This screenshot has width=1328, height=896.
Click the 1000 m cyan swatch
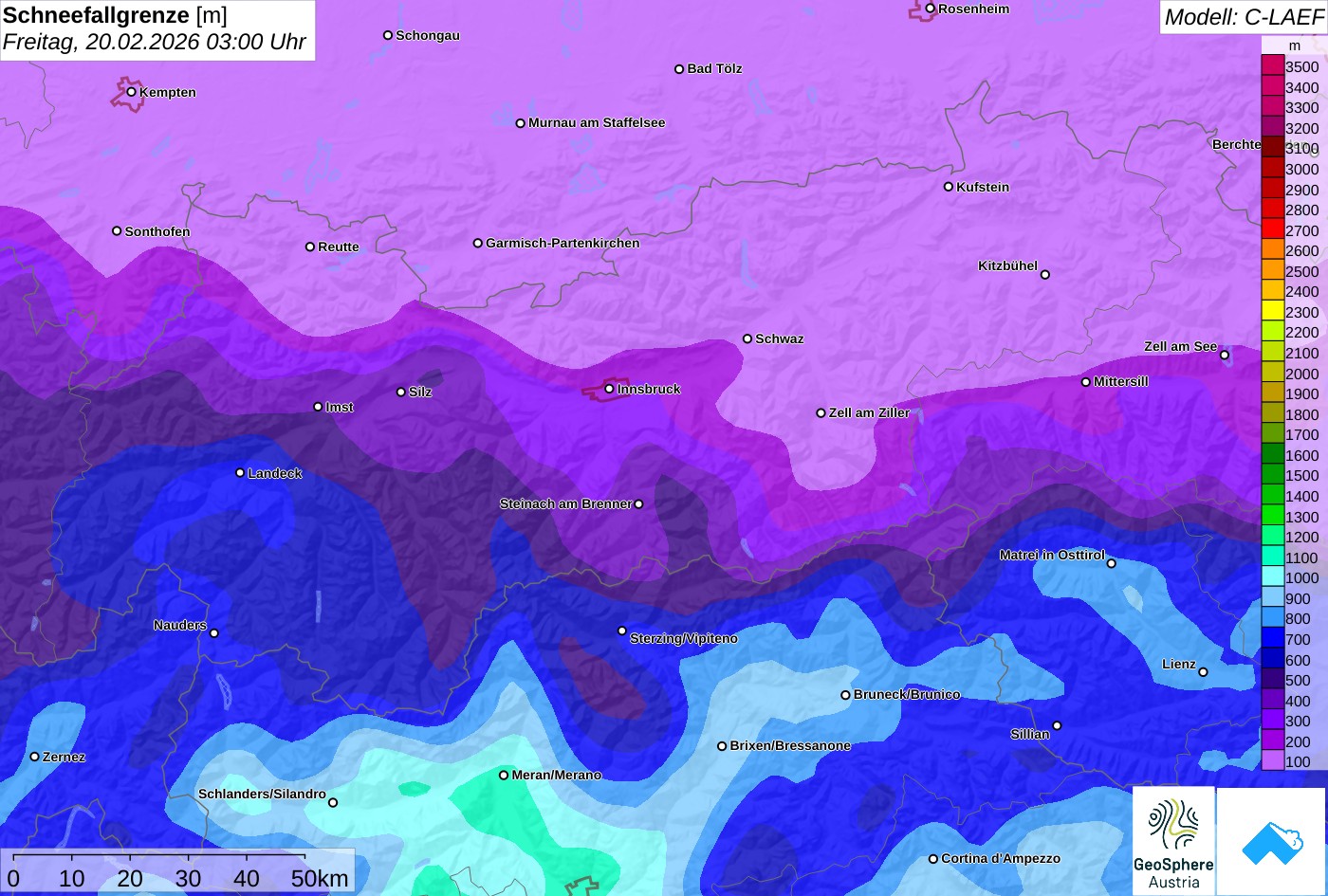coord(1272,577)
